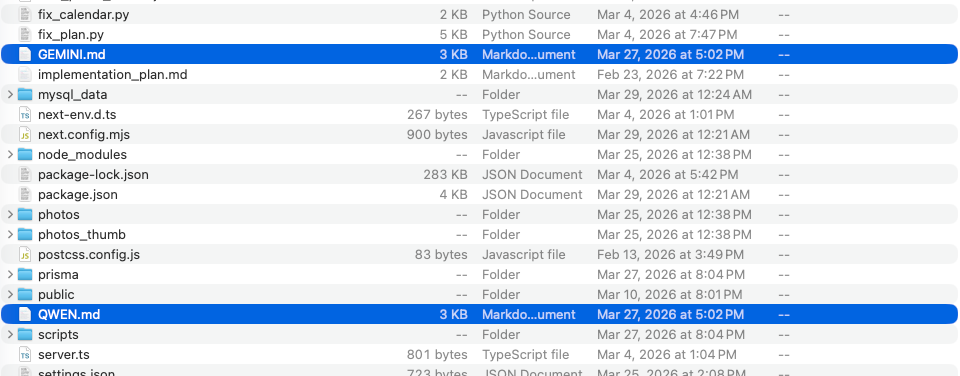The height and width of the screenshot is (376, 960).
Task: Click the next-env.d.ts TypeScript icon
Action: (x=24, y=115)
